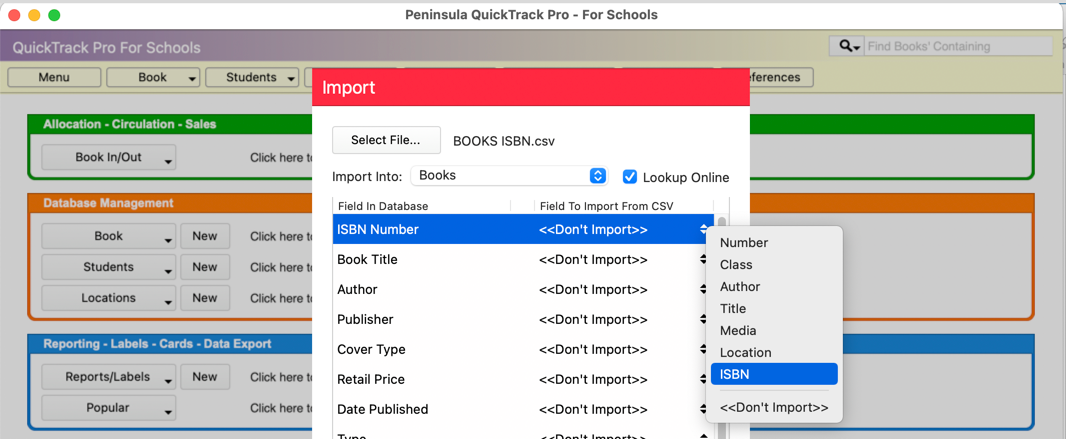Screen dimensions: 1066x439
Task: Choose ISBN from the popup menu
Action: point(774,374)
